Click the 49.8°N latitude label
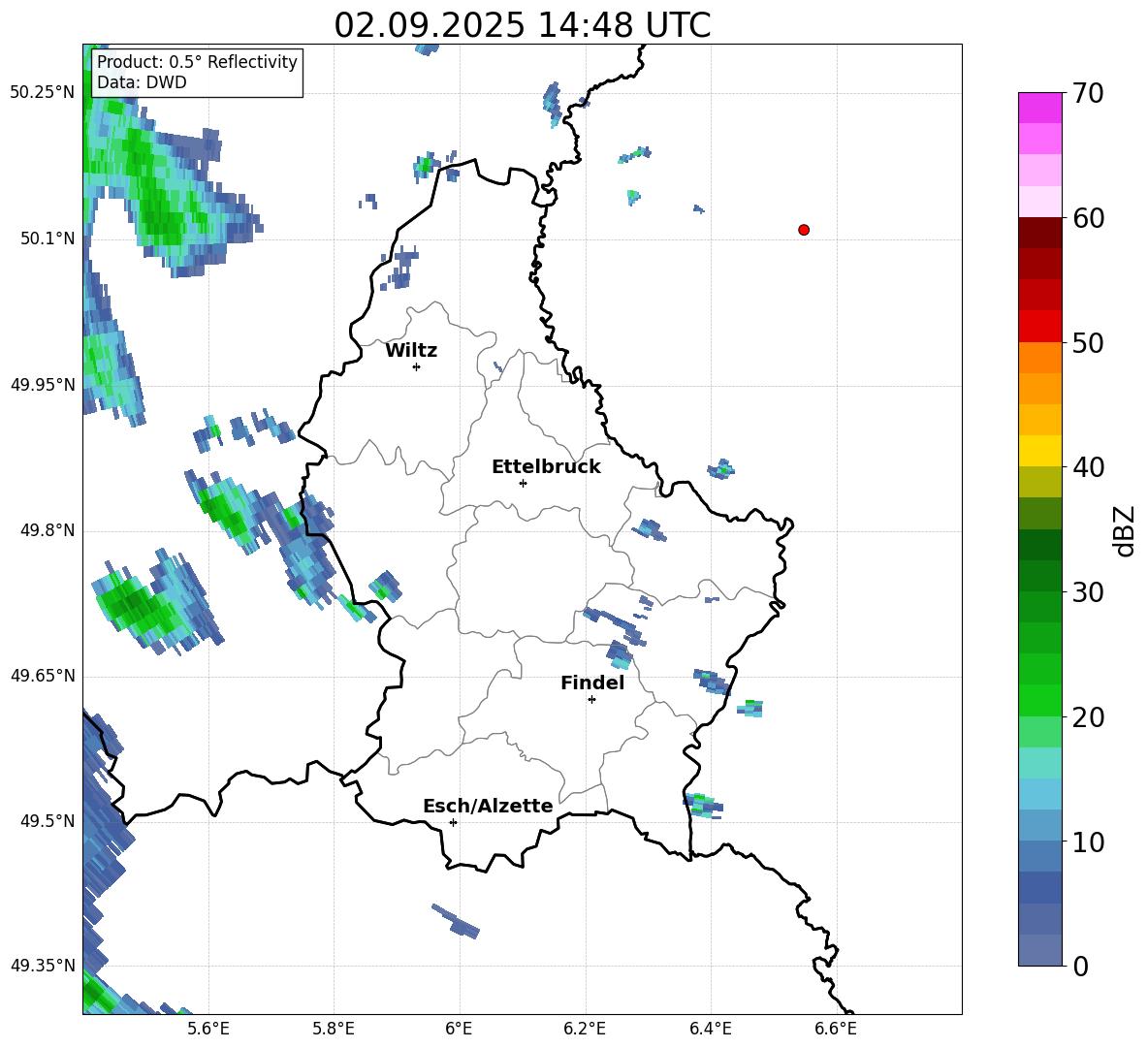 point(48,530)
